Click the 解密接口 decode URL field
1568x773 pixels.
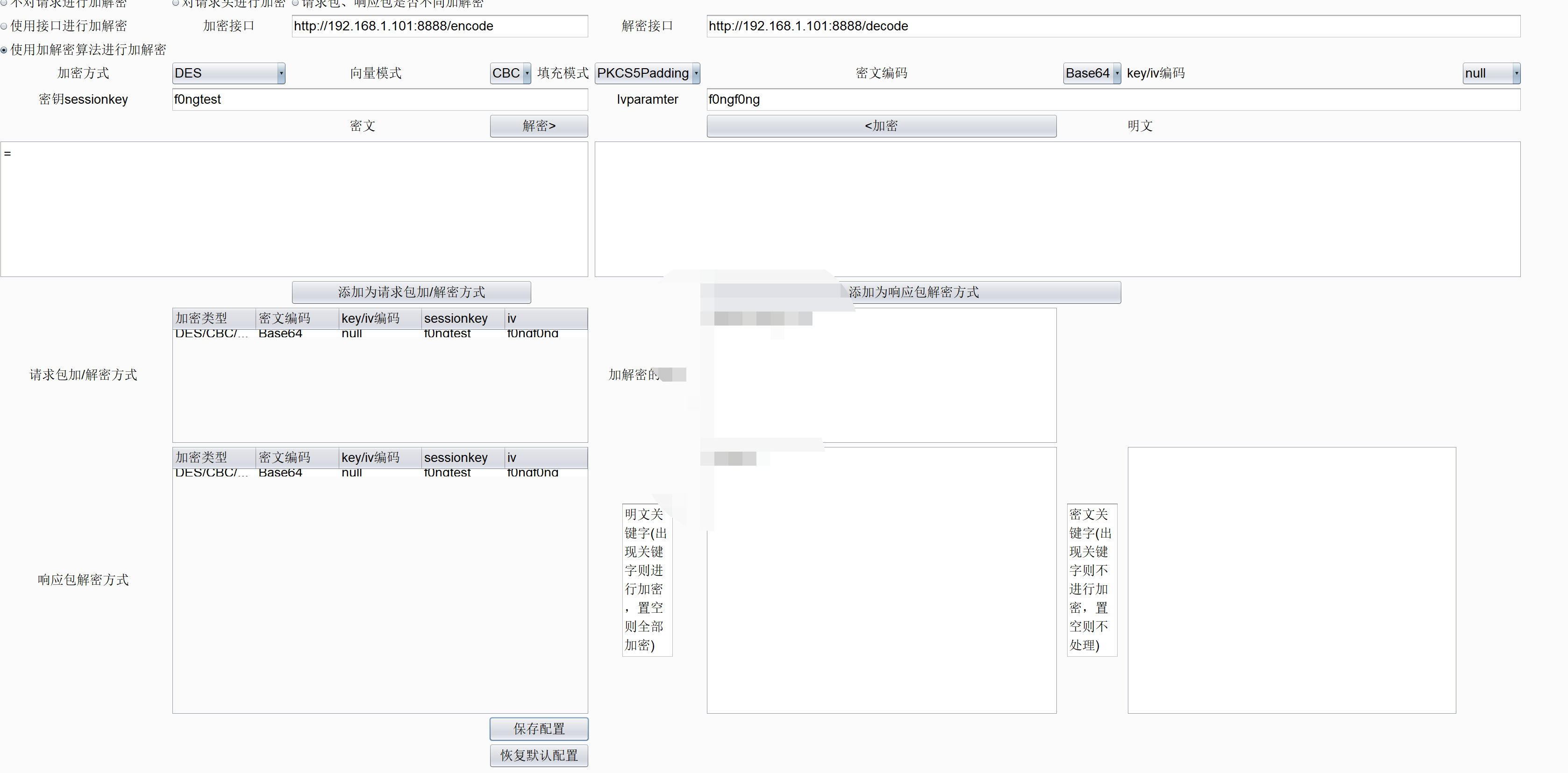coord(1113,26)
